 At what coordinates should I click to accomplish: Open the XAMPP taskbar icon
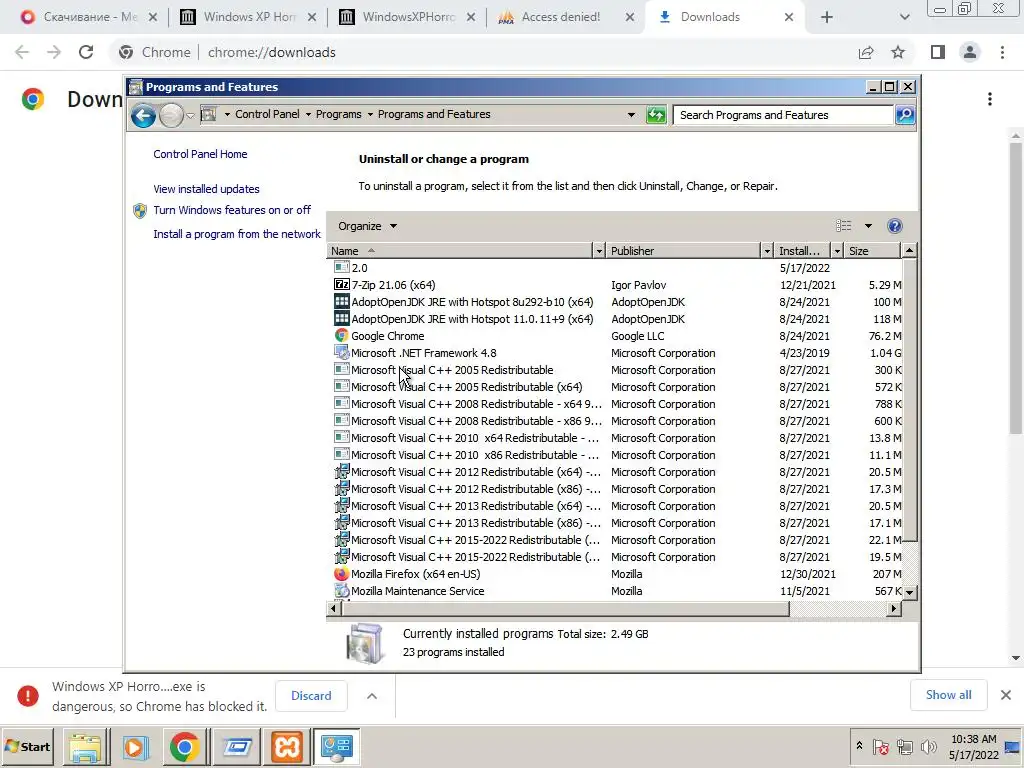tap(287, 747)
